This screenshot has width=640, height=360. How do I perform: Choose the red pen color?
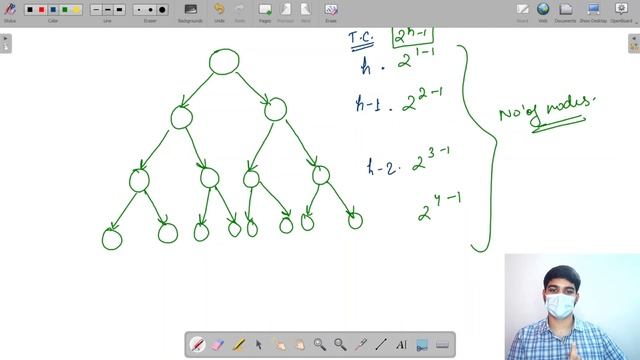pos(41,9)
